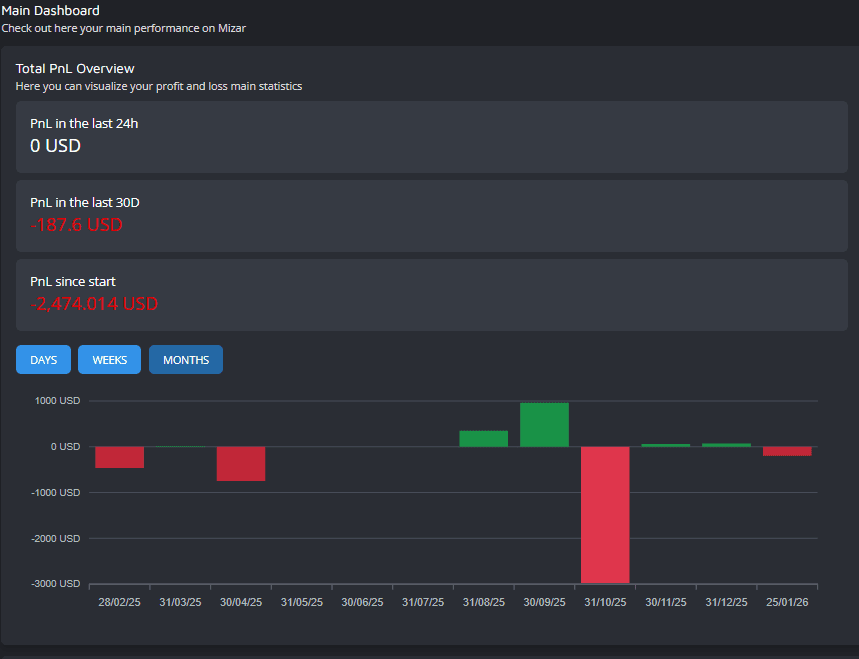Select the red bar for 25/01/26
Viewport: 859px width, 659px height.
(x=786, y=451)
